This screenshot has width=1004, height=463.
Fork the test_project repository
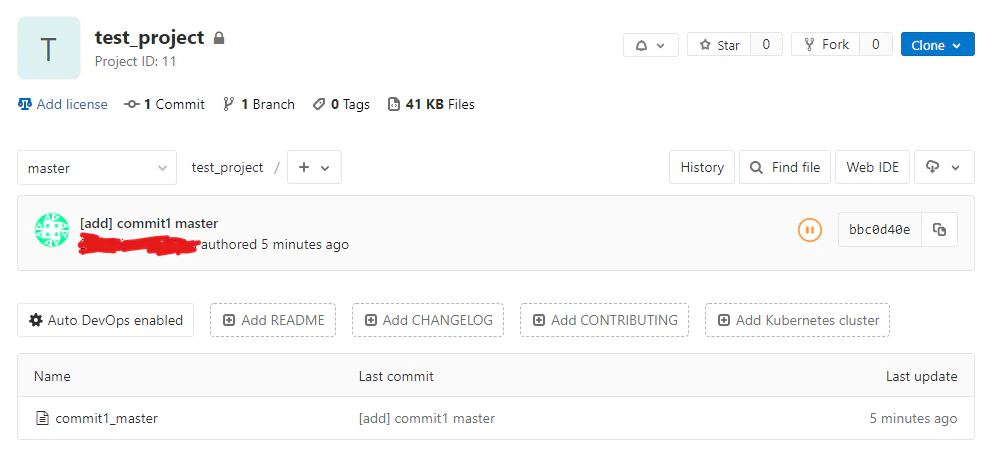825,45
